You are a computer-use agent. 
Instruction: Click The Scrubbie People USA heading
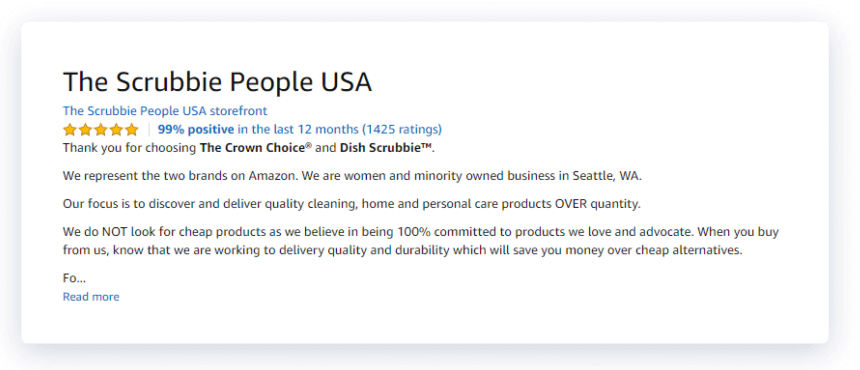[218, 82]
